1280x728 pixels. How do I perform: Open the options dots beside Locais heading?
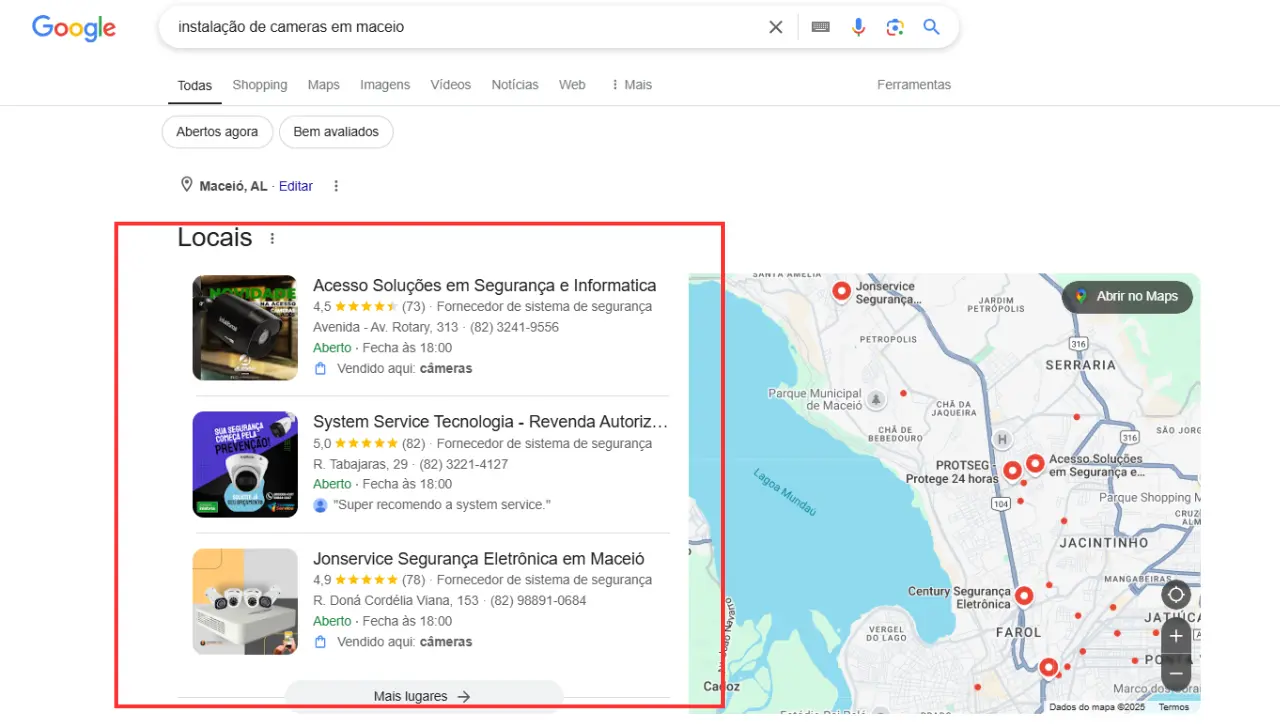point(272,238)
